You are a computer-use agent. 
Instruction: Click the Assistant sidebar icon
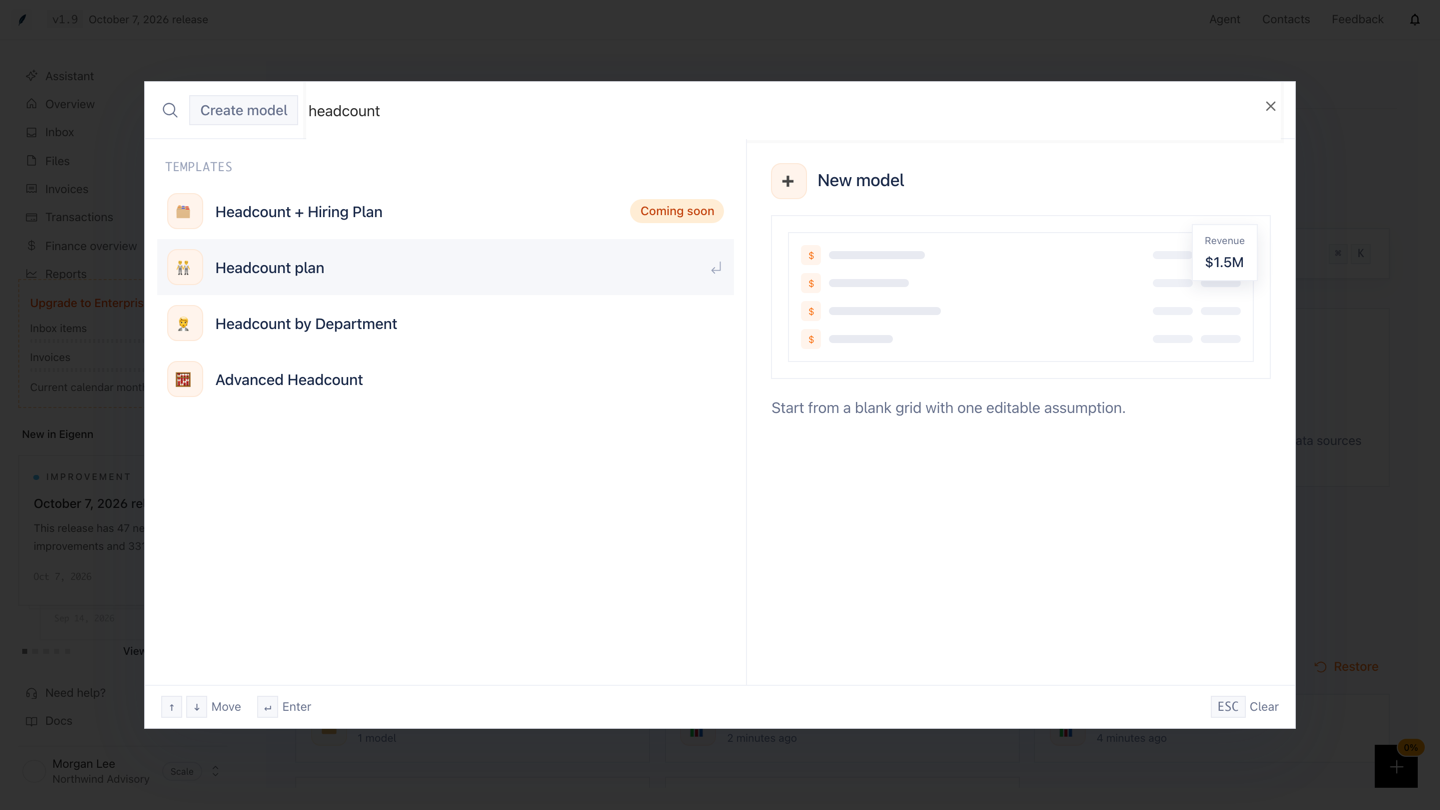tap(32, 76)
